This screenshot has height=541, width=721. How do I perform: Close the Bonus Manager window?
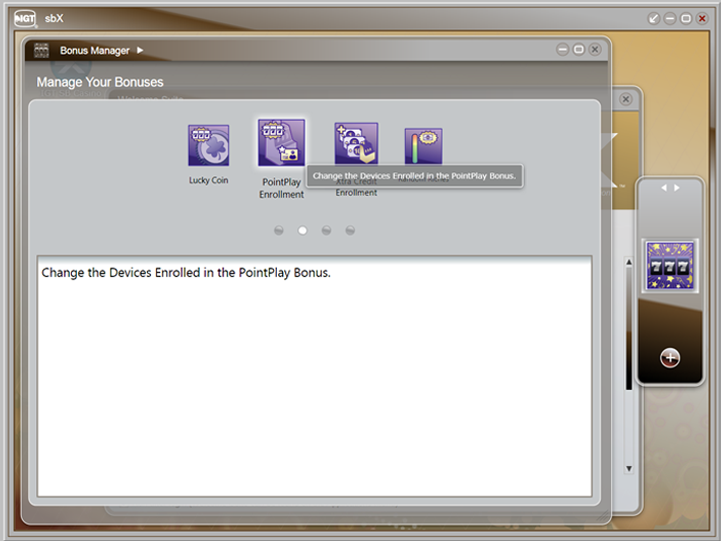[595, 50]
